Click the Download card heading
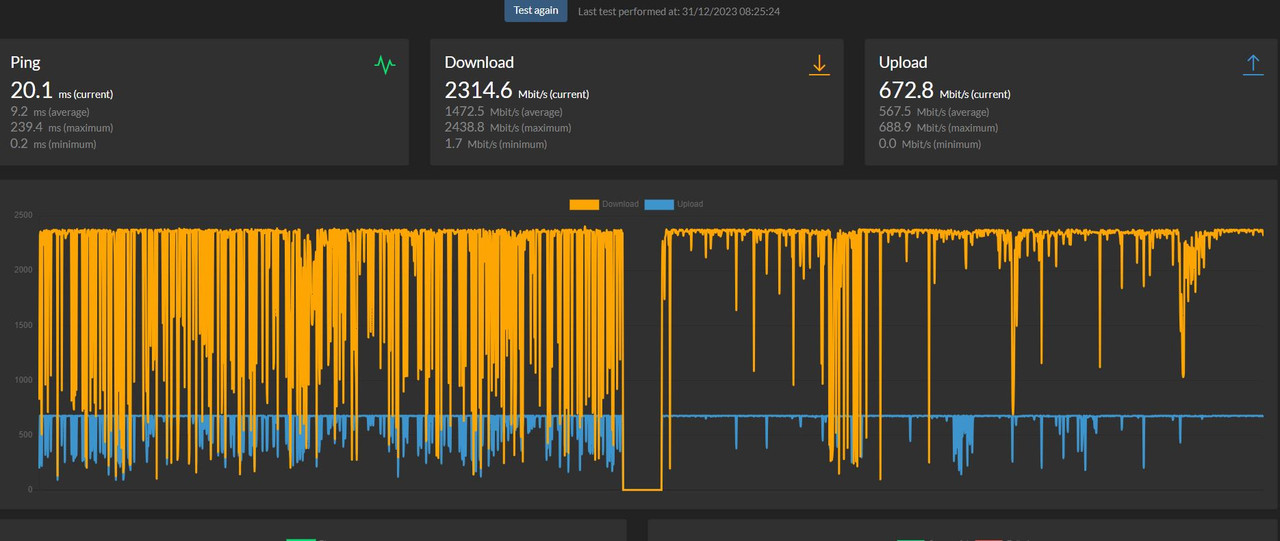 pos(479,62)
